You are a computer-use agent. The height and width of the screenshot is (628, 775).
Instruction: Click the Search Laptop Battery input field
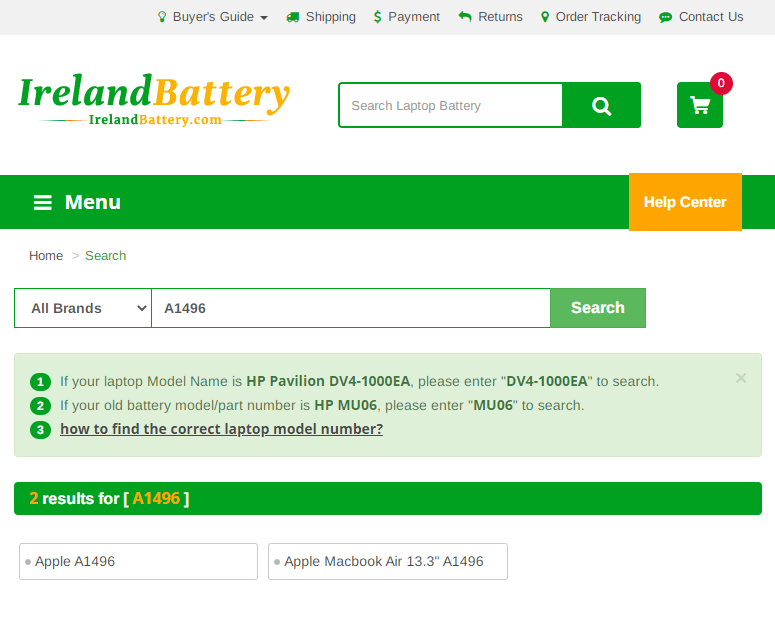click(x=450, y=106)
